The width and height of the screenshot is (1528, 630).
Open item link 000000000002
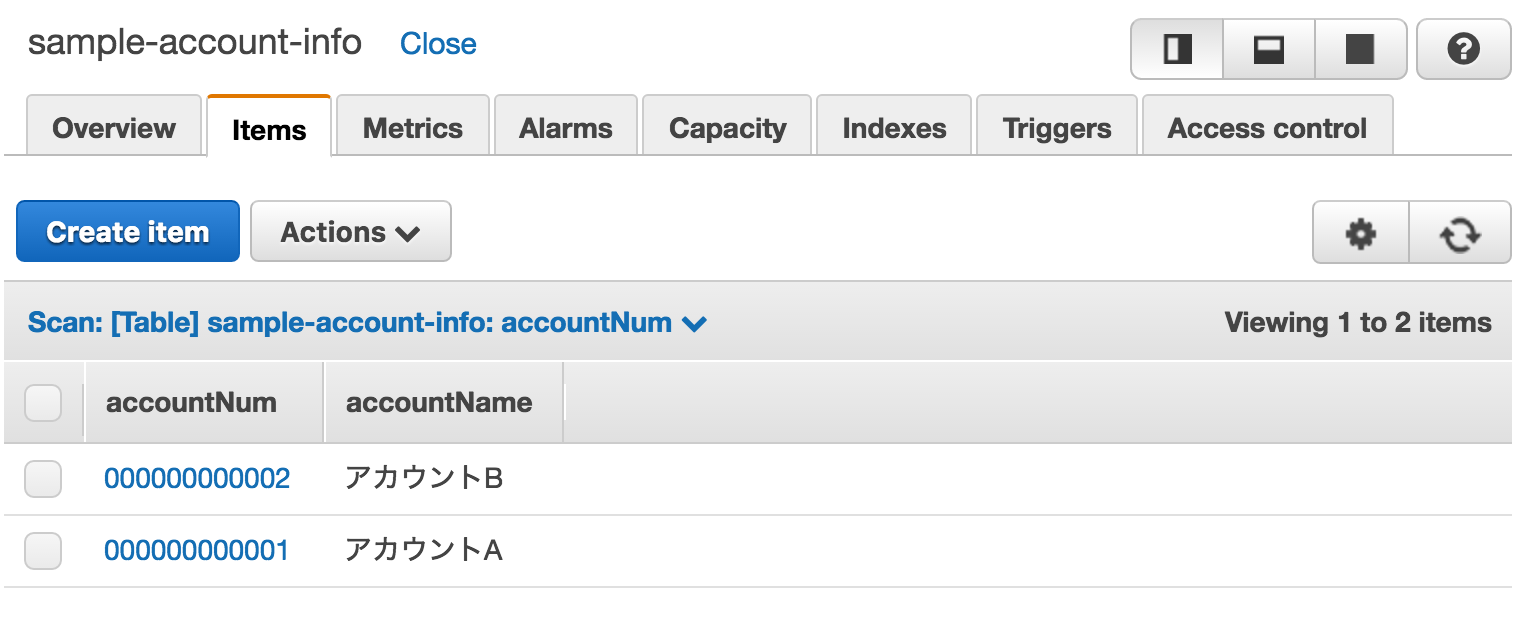pos(197,479)
